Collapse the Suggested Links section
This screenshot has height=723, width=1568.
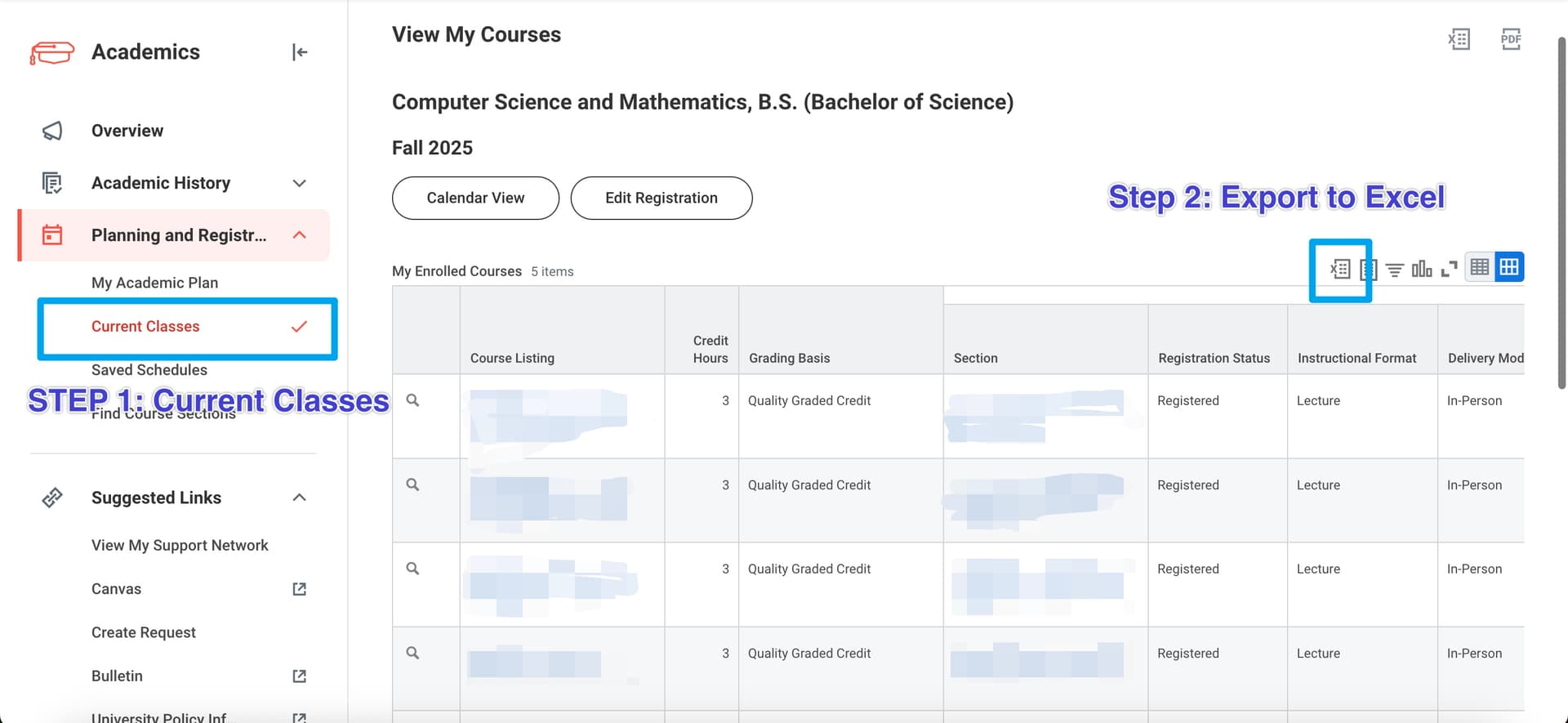point(299,498)
